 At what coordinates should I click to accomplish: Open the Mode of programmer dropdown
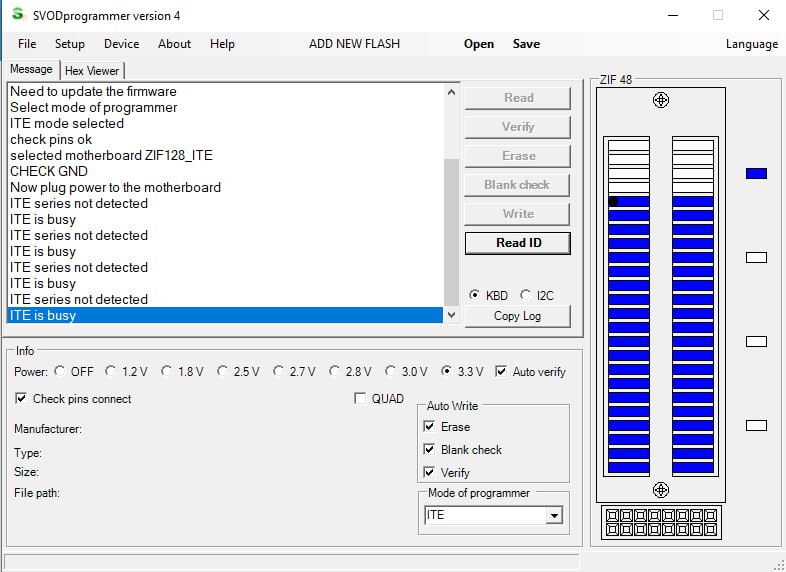pyautogui.click(x=553, y=516)
